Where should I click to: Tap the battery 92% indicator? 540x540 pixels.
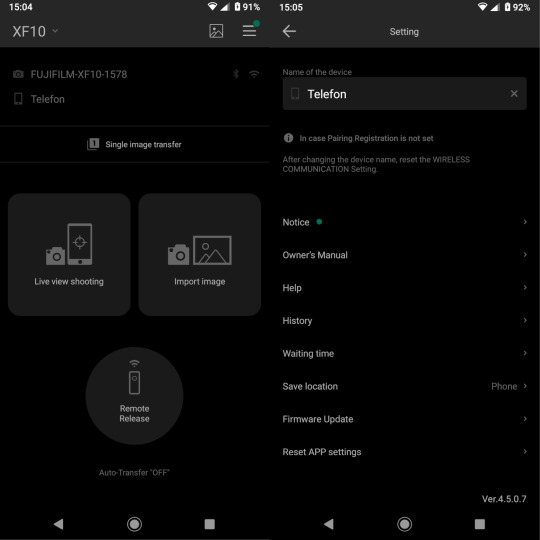(517, 7)
